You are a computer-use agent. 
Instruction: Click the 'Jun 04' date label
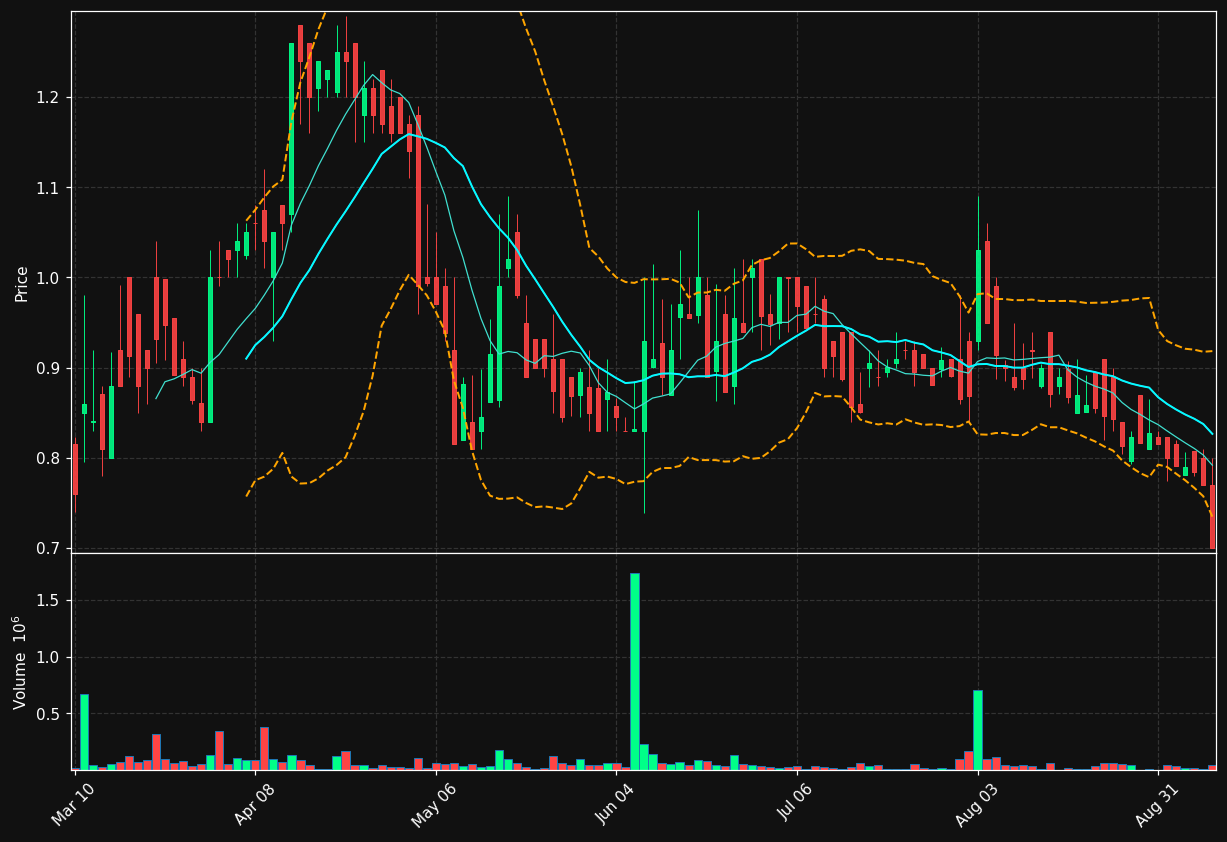tap(613, 804)
